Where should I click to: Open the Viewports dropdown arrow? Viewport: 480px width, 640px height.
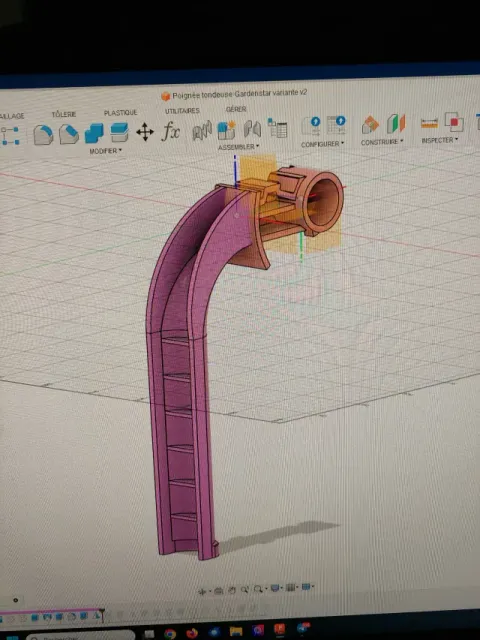[313, 587]
